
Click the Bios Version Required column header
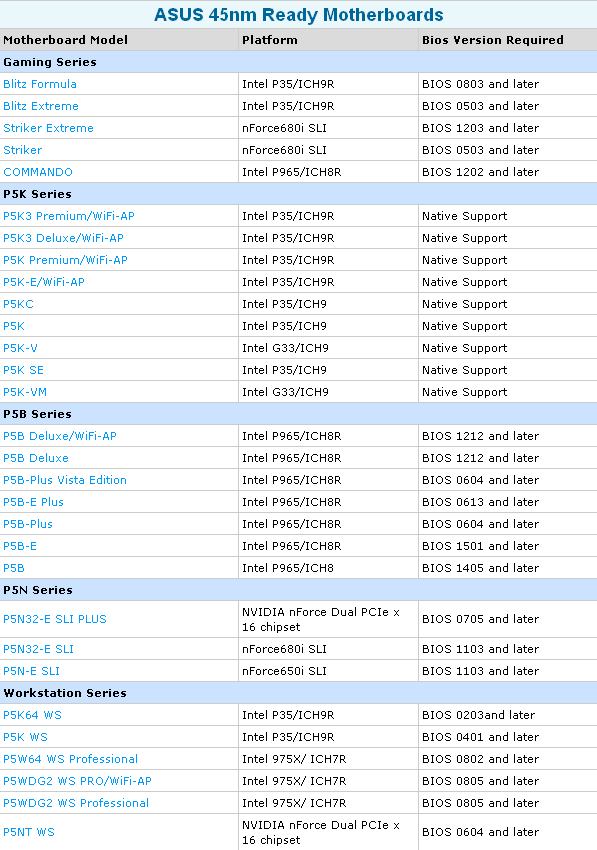pyautogui.click(x=493, y=40)
